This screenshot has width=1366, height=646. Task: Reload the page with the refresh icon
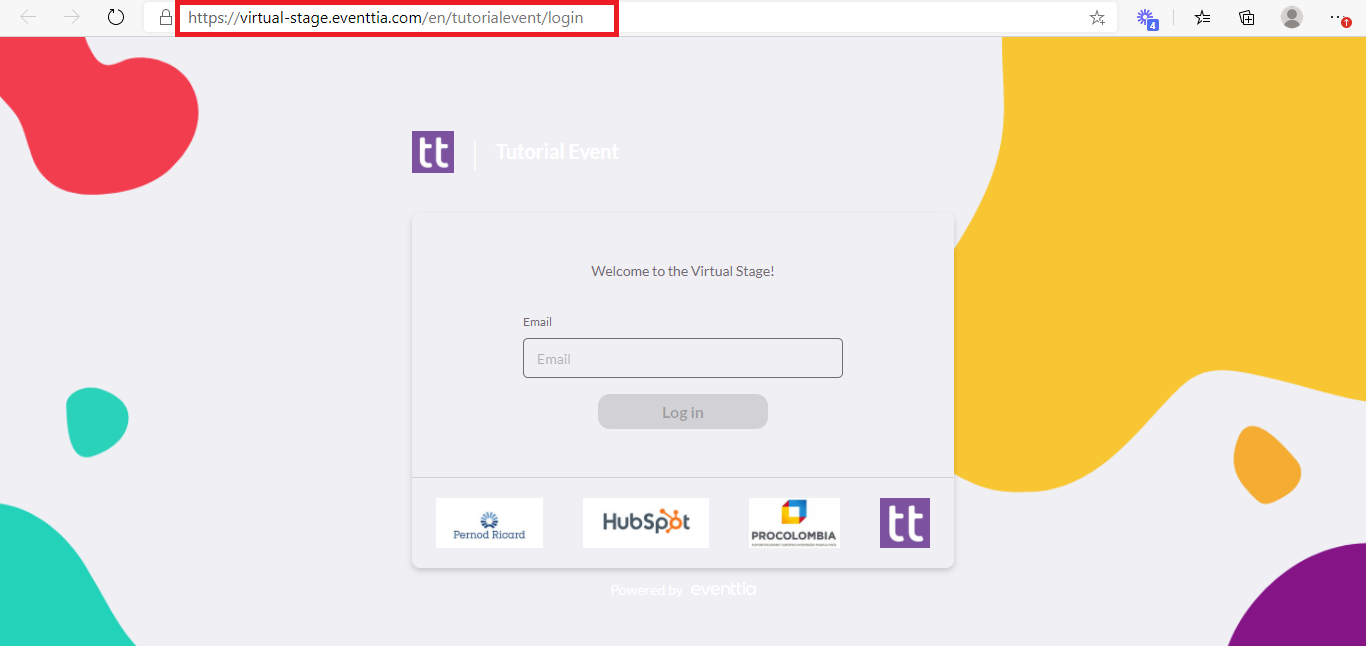[116, 17]
